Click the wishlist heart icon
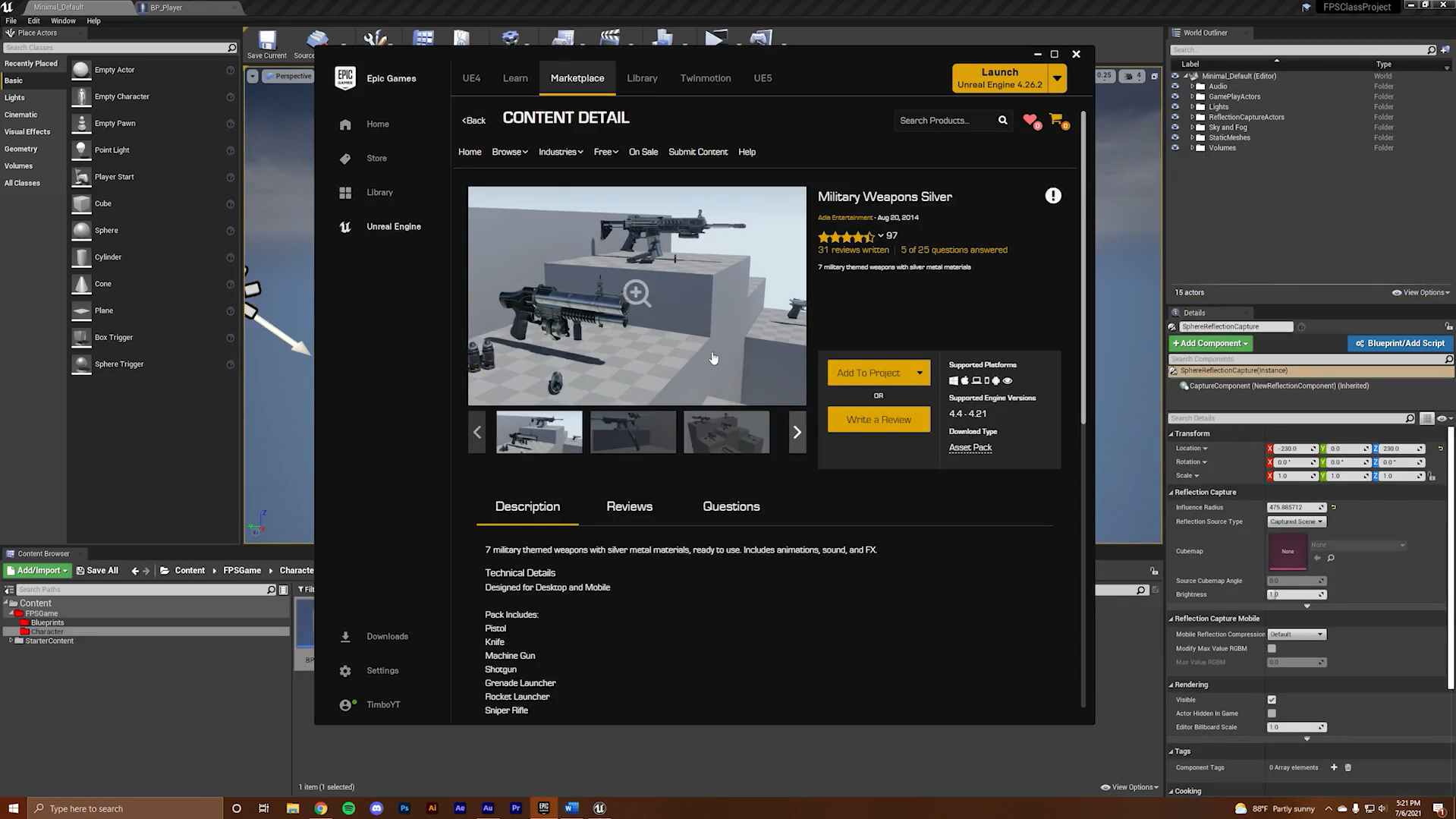The image size is (1456, 819). coord(1030,120)
